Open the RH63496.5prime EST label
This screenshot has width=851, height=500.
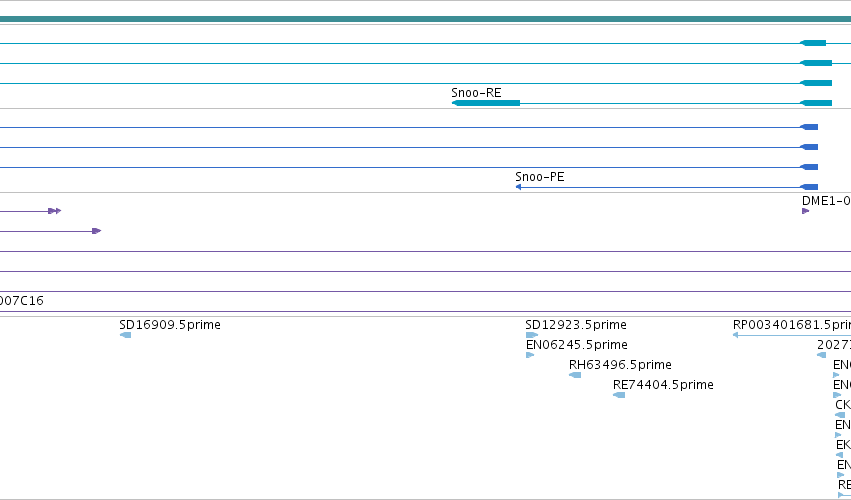(620, 365)
